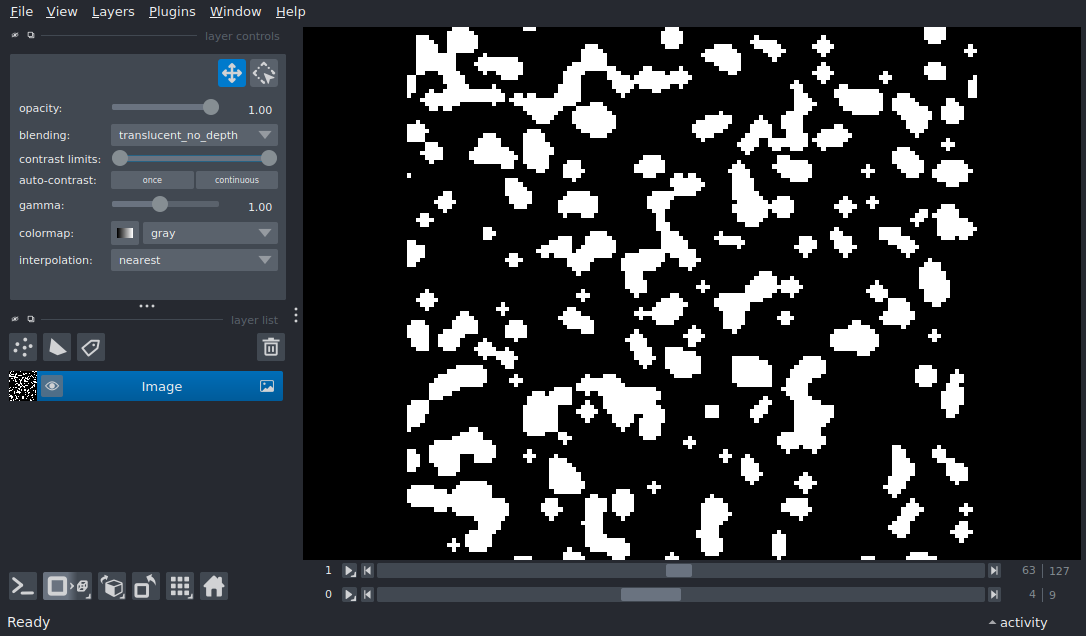Delete selected layer with trash icon

[x=271, y=347]
